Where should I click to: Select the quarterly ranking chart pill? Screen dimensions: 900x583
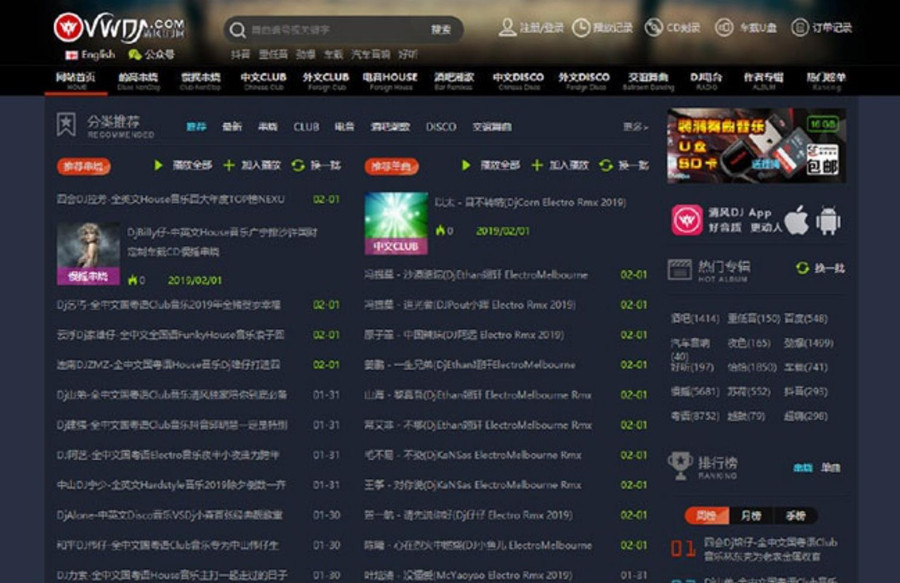(795, 516)
